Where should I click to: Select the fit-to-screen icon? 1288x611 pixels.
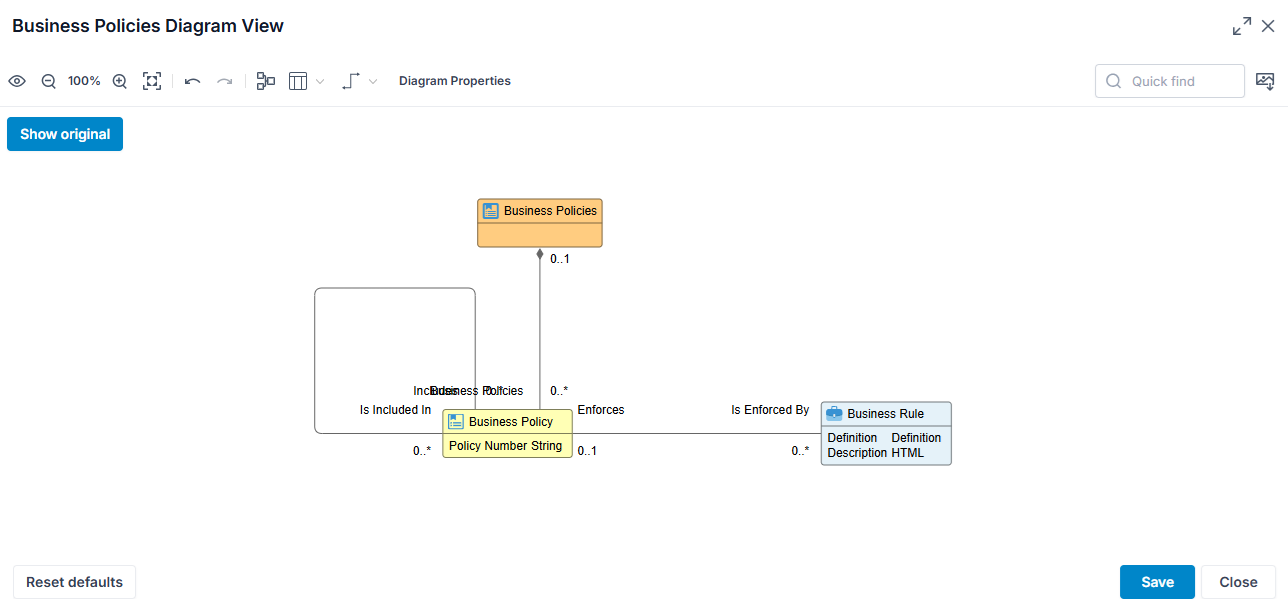coord(152,81)
